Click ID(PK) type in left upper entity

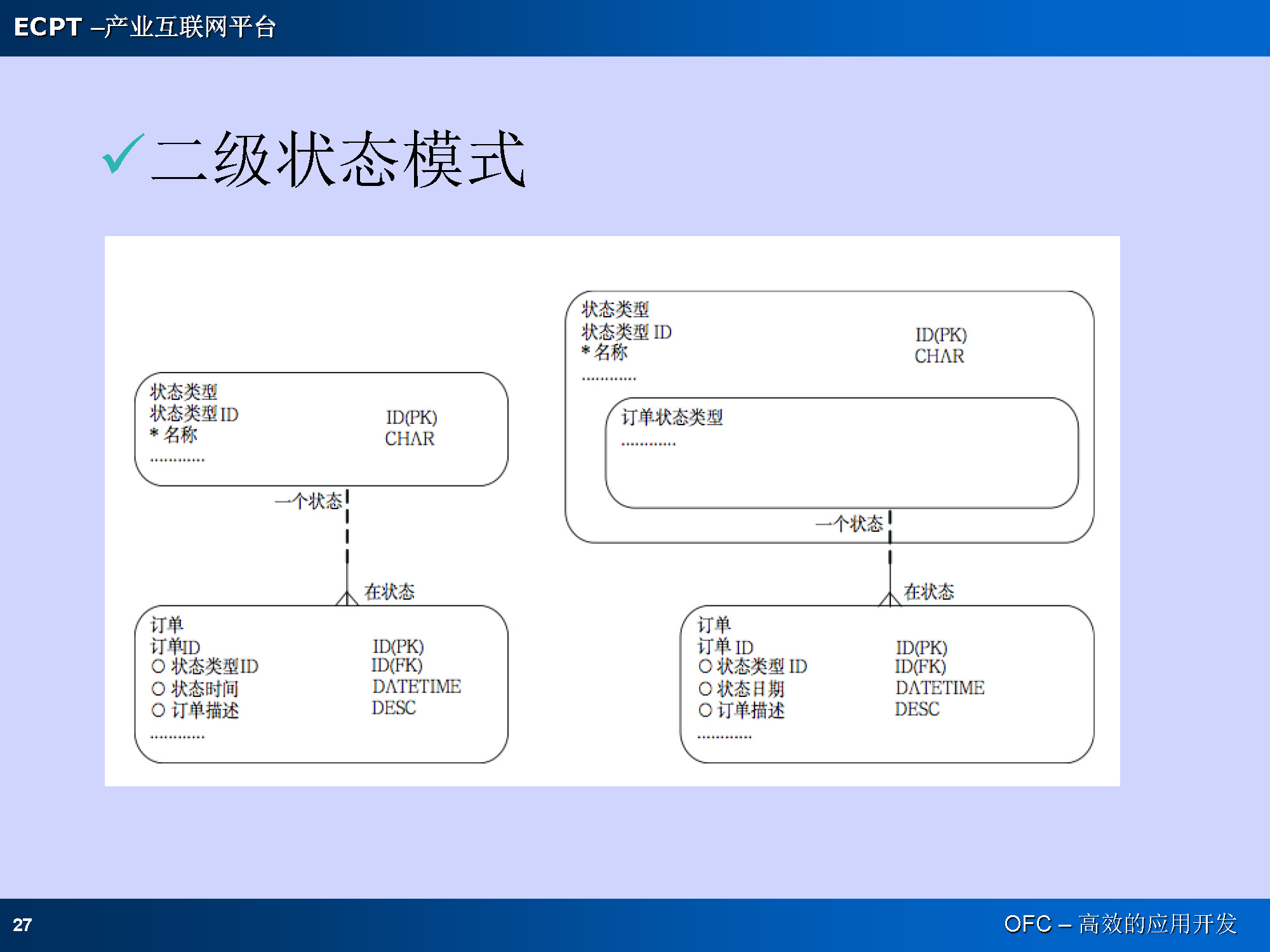(x=411, y=418)
